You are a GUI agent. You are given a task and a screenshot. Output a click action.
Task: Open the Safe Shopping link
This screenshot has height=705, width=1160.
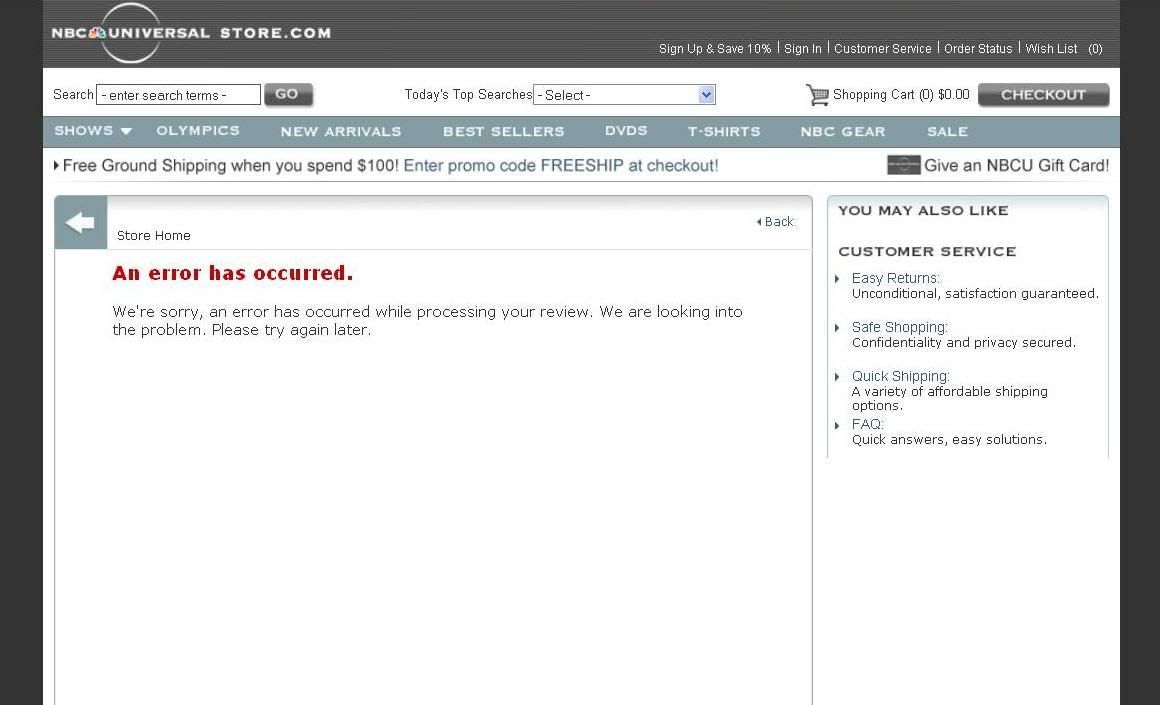click(x=900, y=327)
